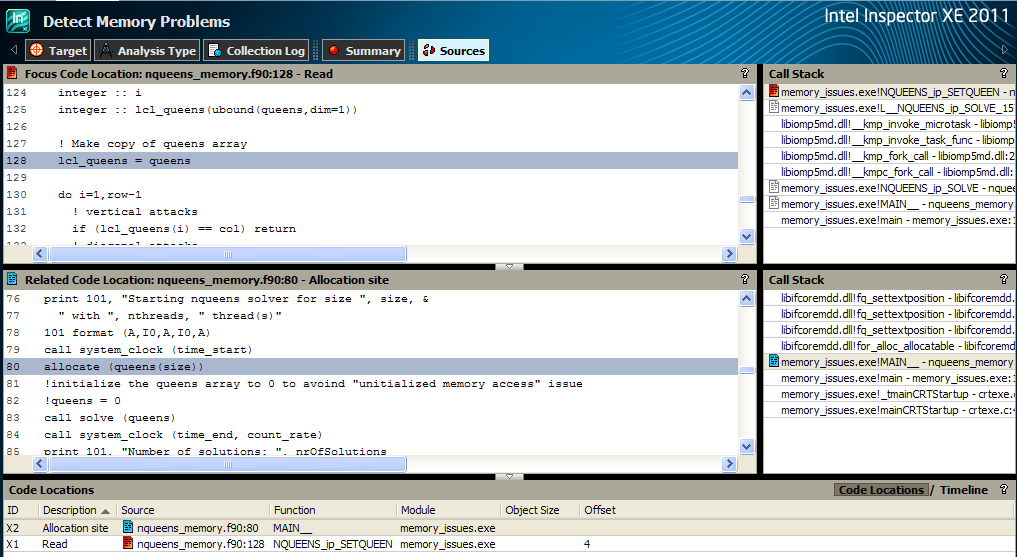The image size is (1017, 557).
Task: Click blue file icon for nqueens_memory.f90:80
Action: (128, 527)
